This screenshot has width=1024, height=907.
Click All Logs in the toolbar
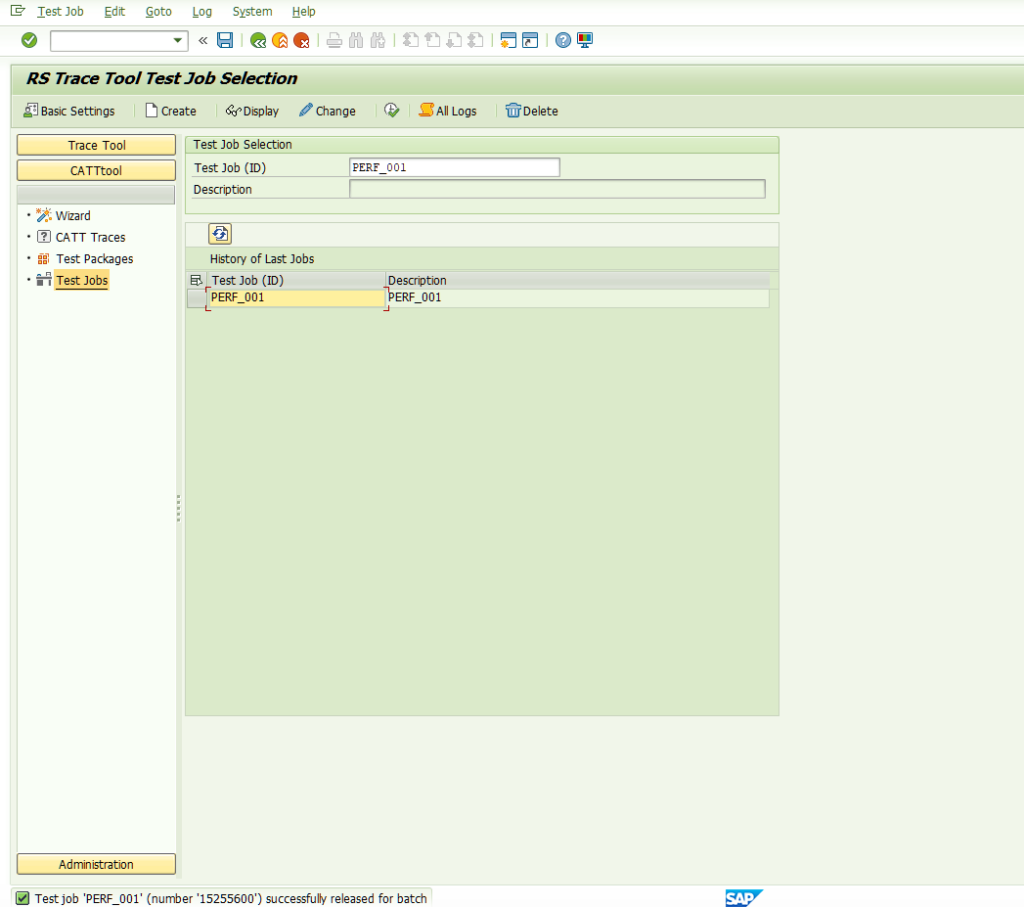click(447, 111)
